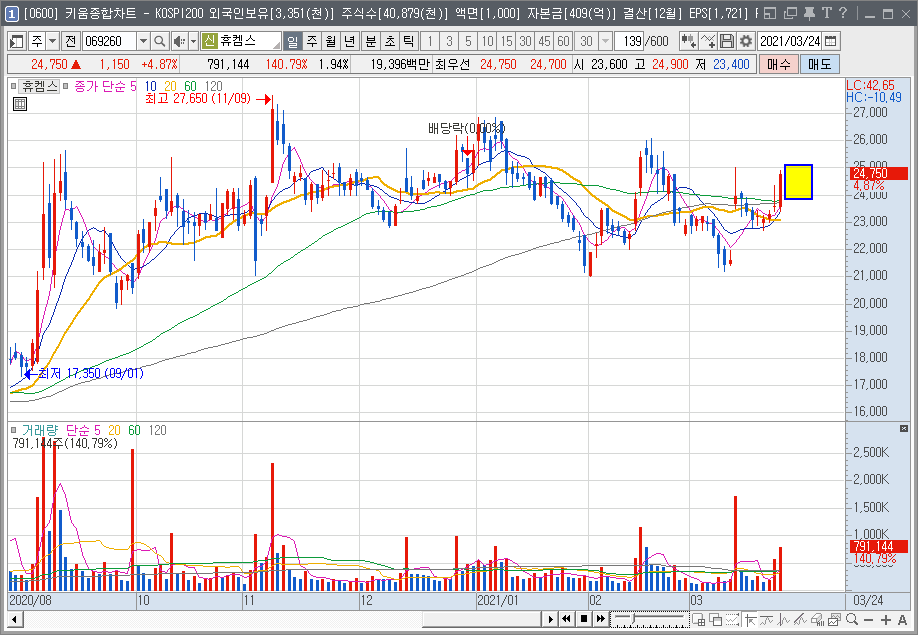Click the 매수 (buy) button
918x635 pixels.
[x=778, y=64]
